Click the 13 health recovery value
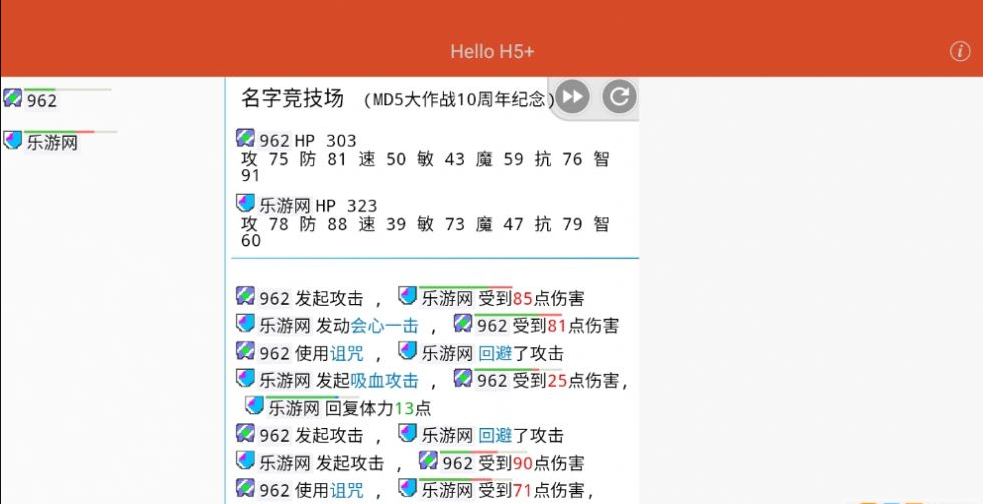The image size is (983, 504). tap(404, 409)
